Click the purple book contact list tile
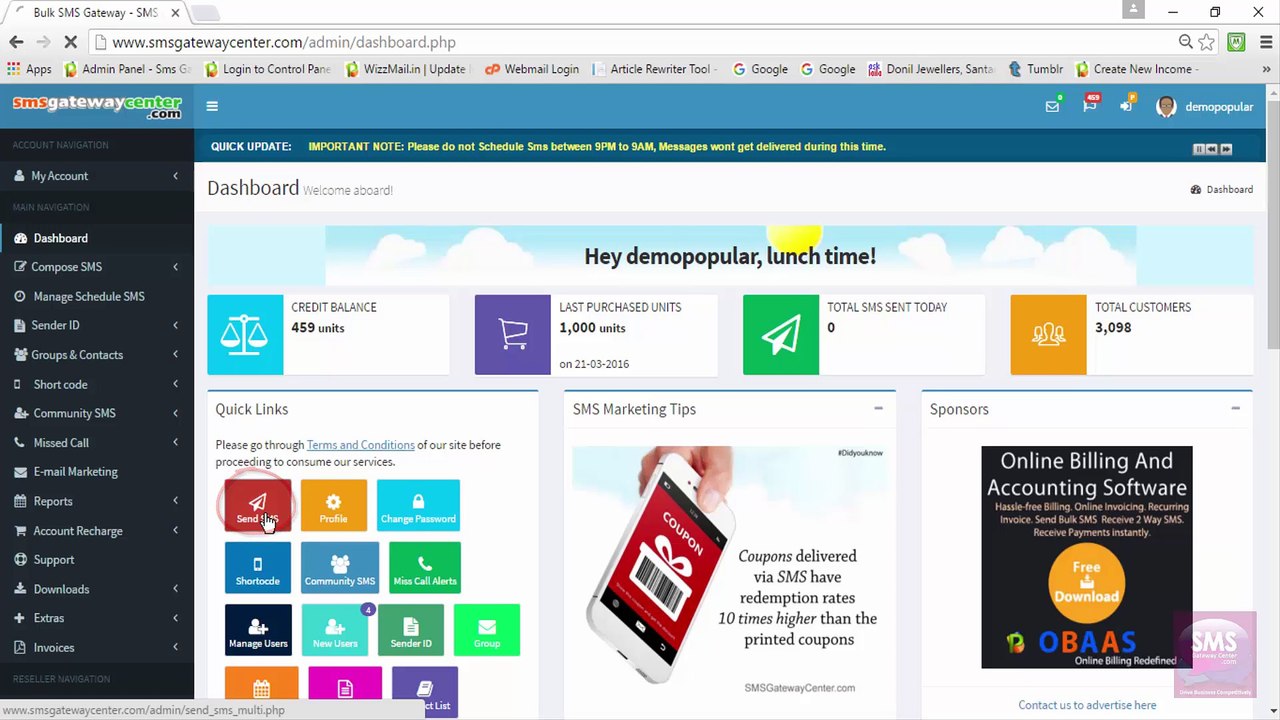 [425, 691]
